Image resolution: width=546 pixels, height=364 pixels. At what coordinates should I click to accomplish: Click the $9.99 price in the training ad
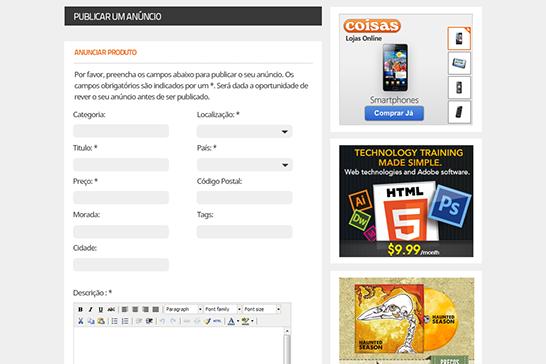[x=404, y=249]
